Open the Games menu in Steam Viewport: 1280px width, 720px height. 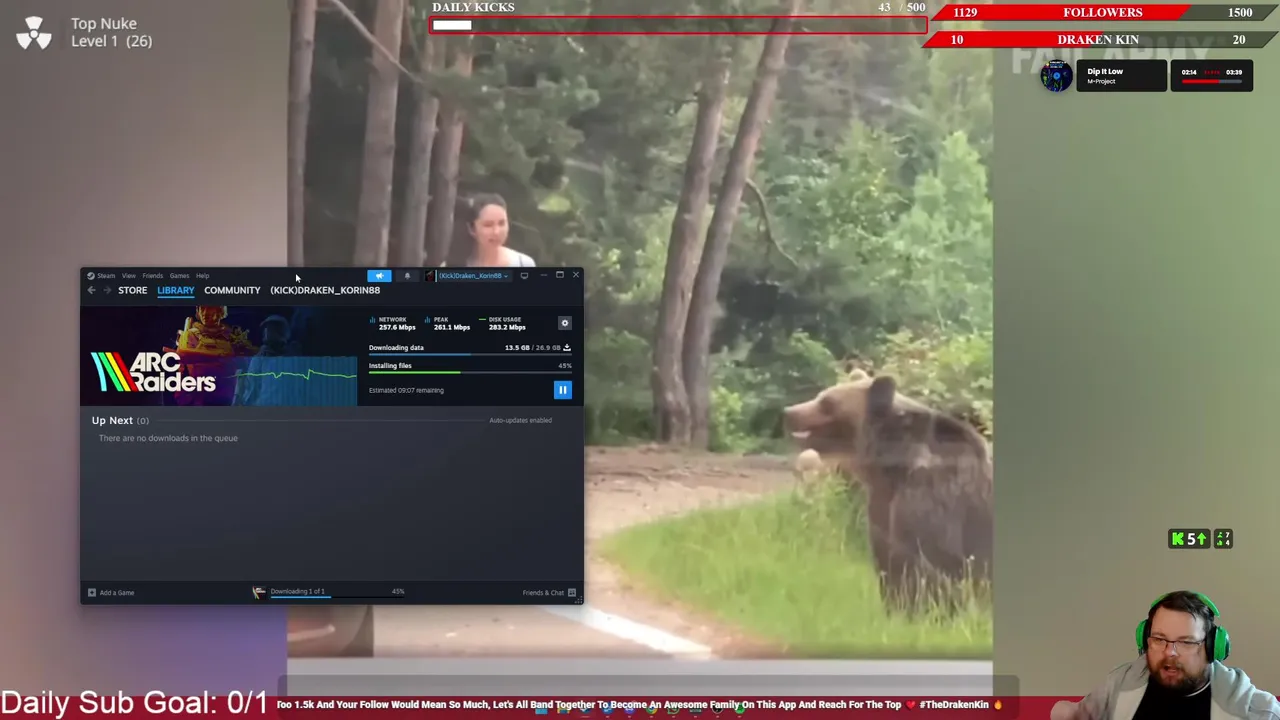click(179, 276)
